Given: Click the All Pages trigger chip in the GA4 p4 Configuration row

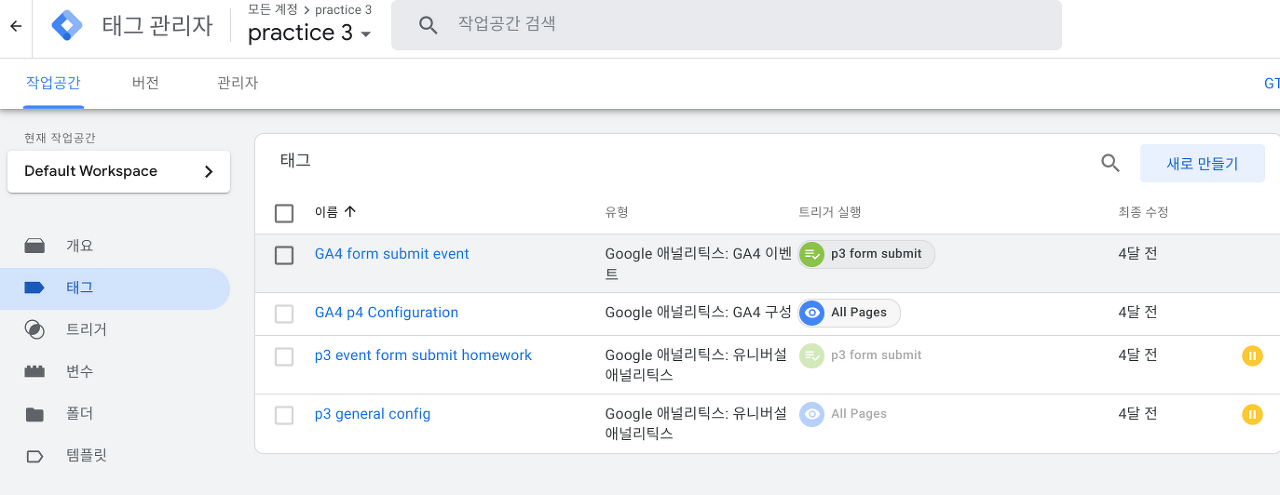Looking at the screenshot, I should coord(849,313).
